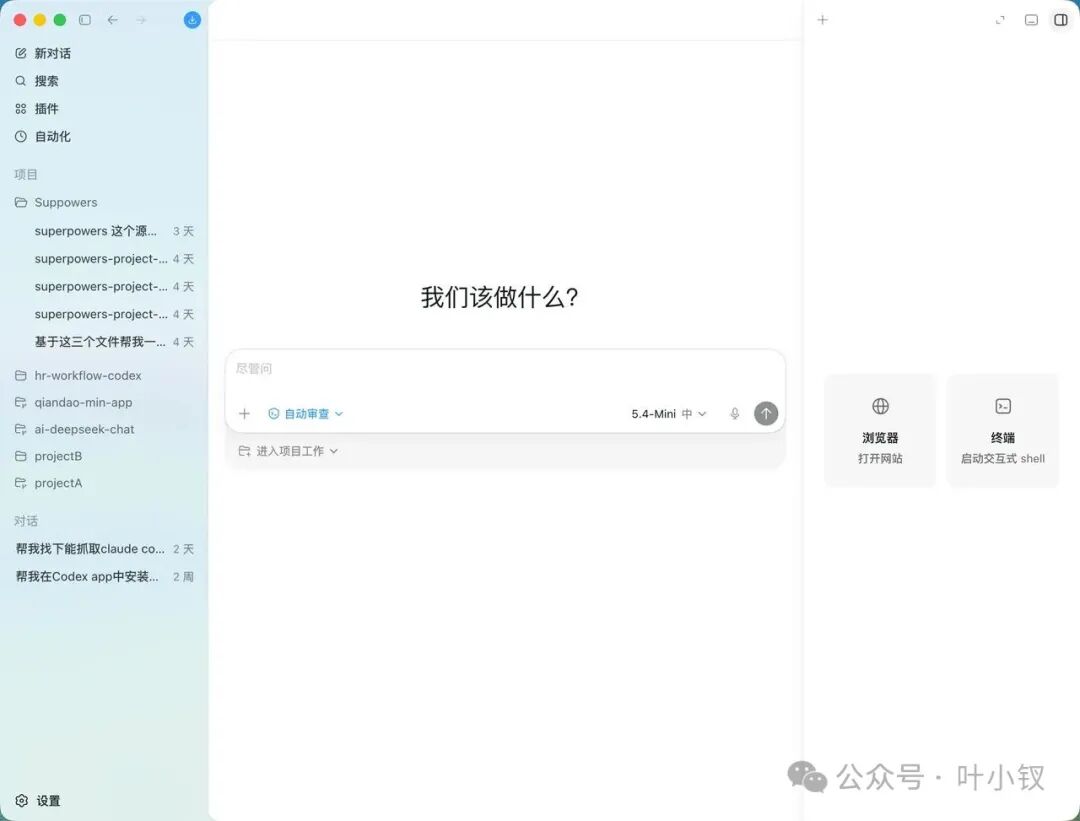Open projectB folder
1080x821 pixels.
[x=48, y=456]
